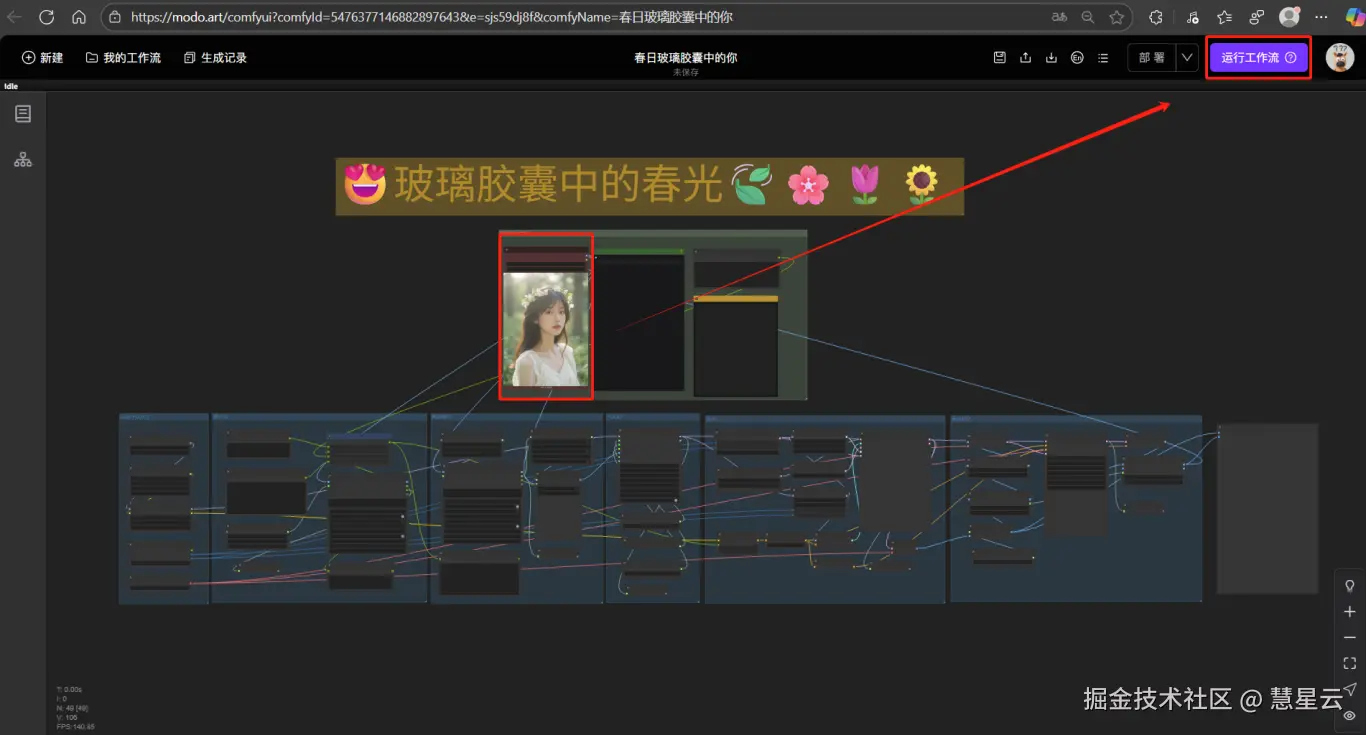Select the empty gray output node at right
Viewport: 1366px width, 735px height.
(x=1267, y=508)
